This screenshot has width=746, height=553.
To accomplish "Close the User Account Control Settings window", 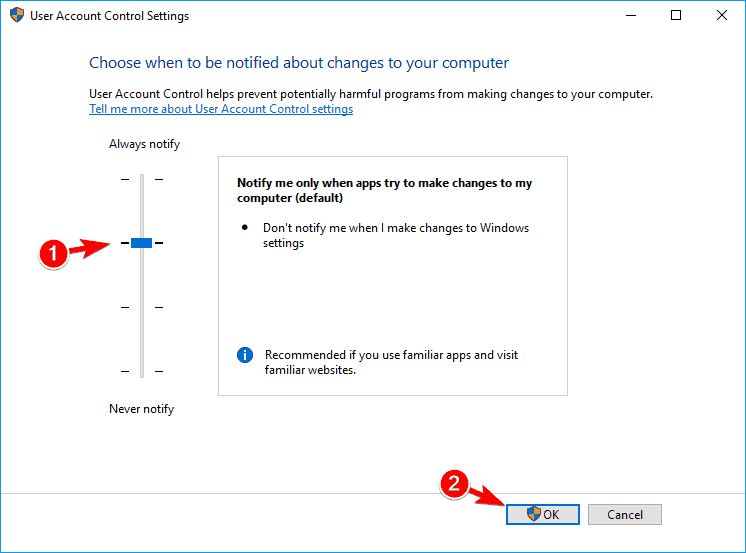I will [x=722, y=15].
